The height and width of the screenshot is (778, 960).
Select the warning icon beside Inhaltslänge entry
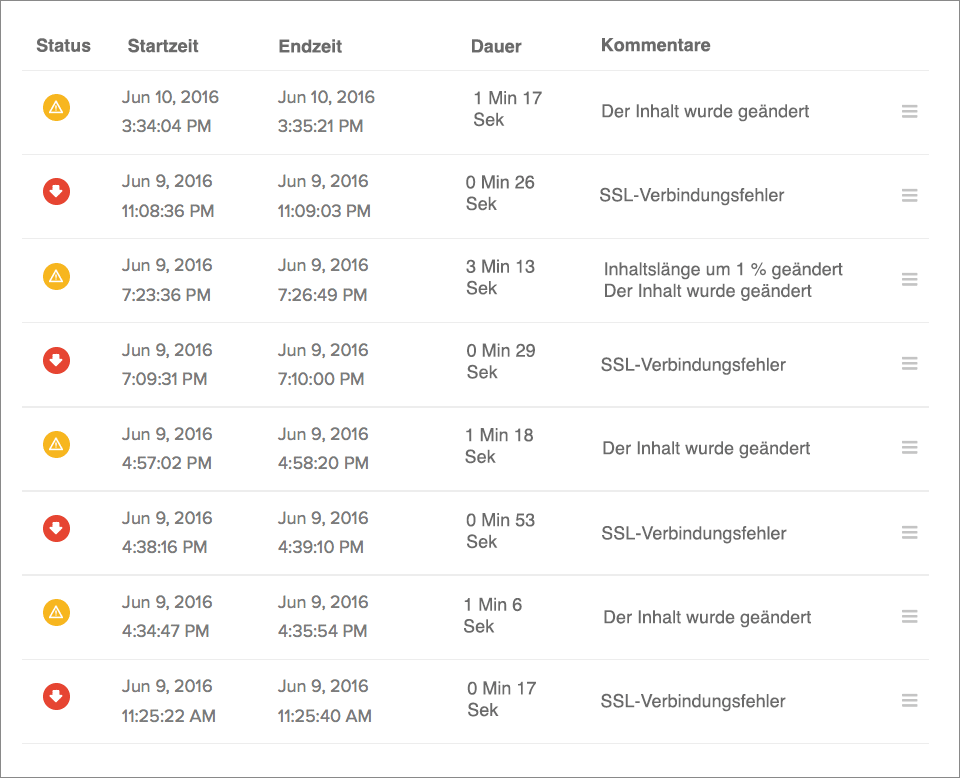coord(57,276)
